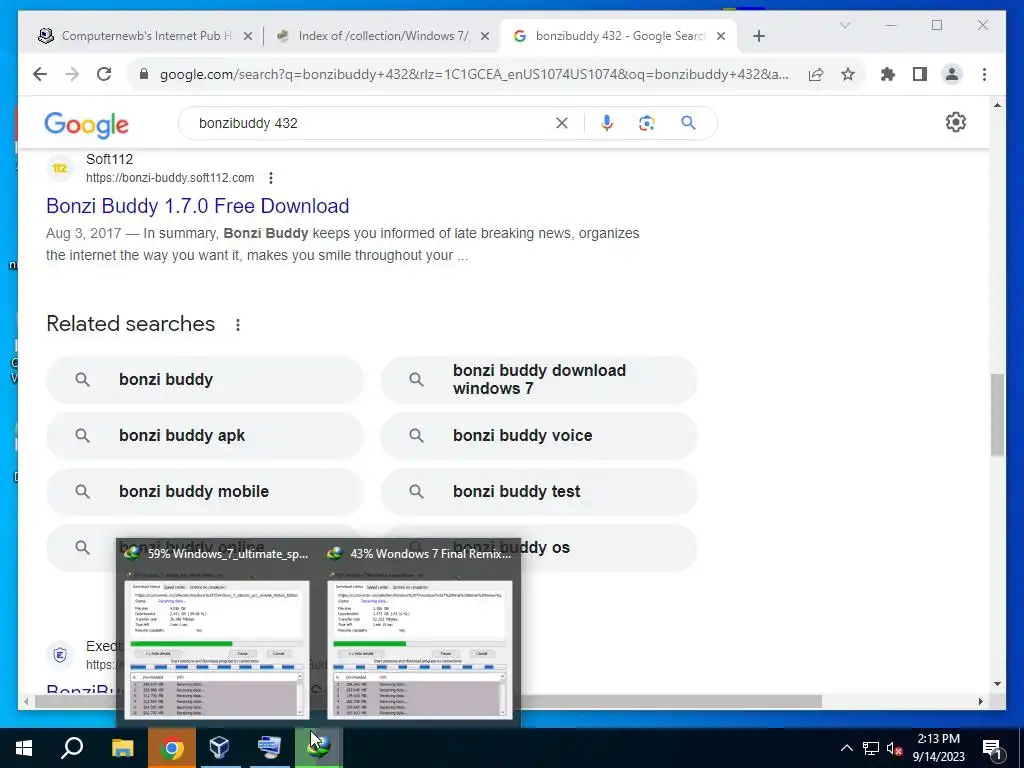Bookmark this page with the star icon
This screenshot has width=1024, height=768.
(x=848, y=74)
